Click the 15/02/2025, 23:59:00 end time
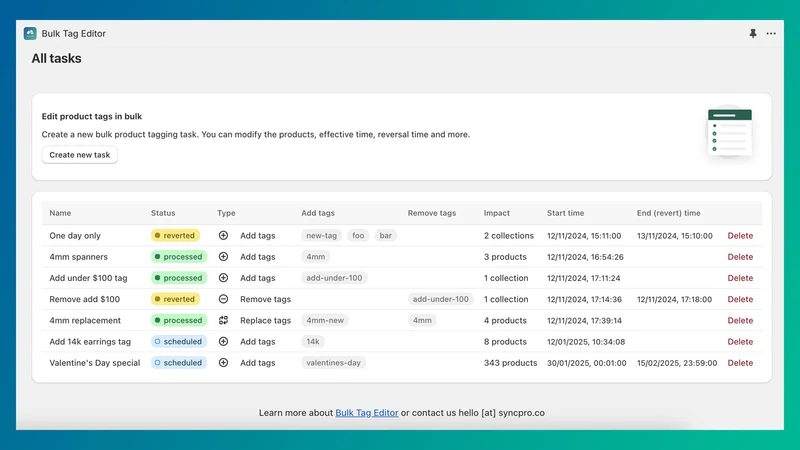Viewport: 800px width, 450px height. pos(677,363)
